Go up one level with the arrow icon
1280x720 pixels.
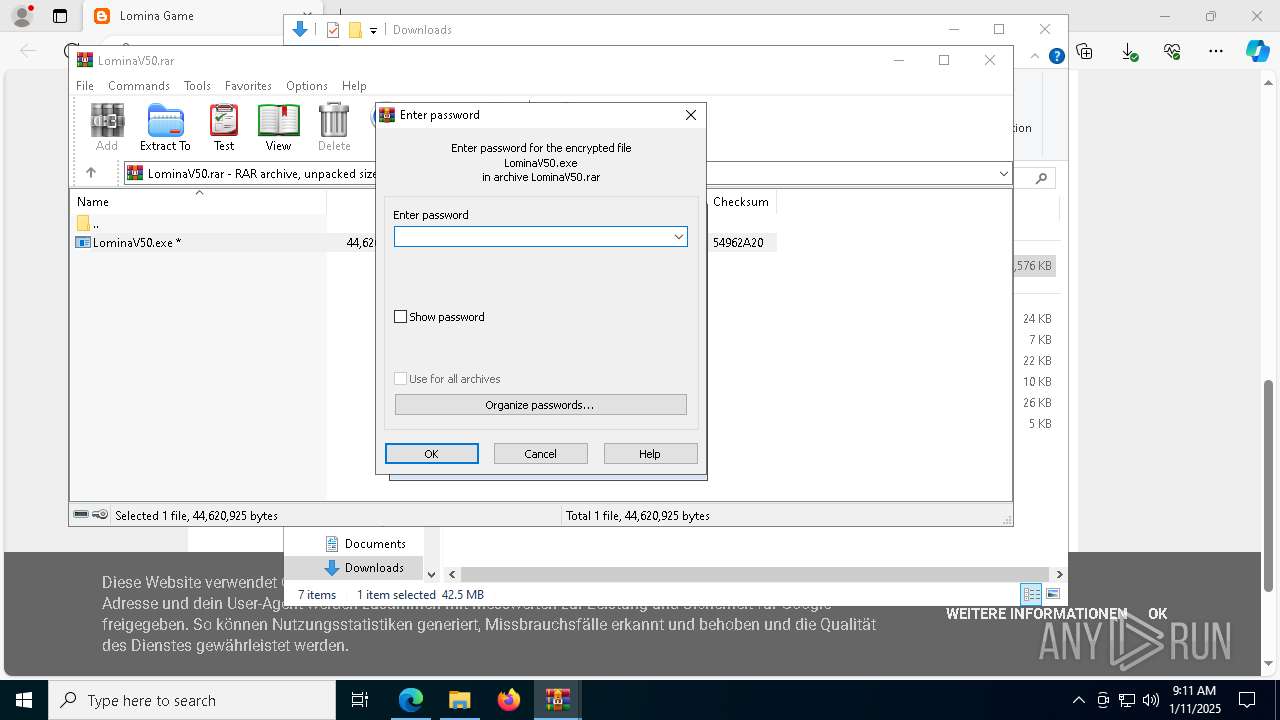(91, 173)
